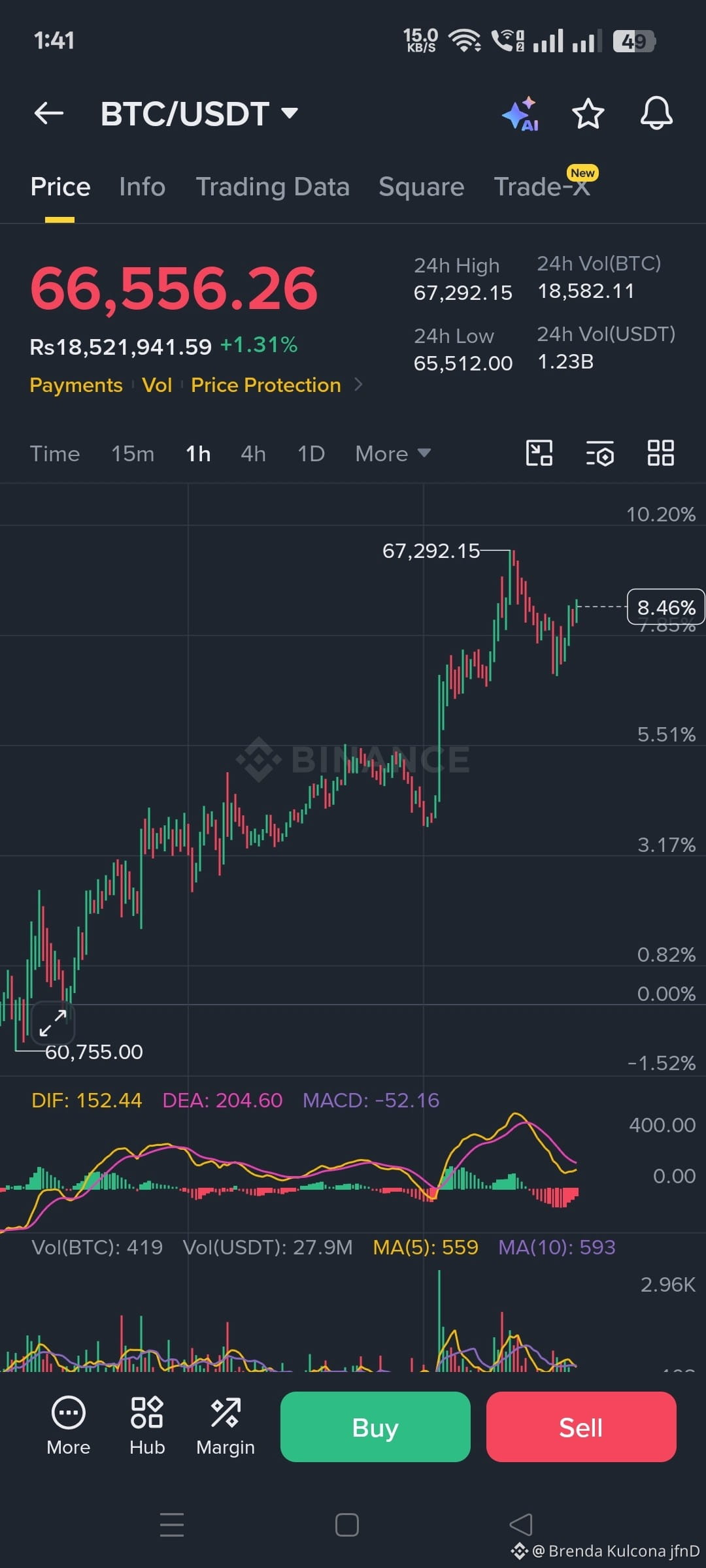Select the 15m interval
The image size is (706, 1568).
click(133, 453)
